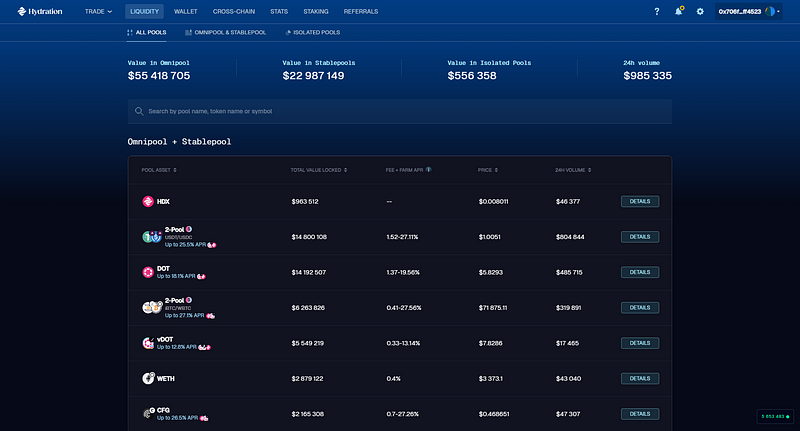Focus the pool search input field
Image resolution: width=800 pixels, height=431 pixels.
[x=399, y=111]
